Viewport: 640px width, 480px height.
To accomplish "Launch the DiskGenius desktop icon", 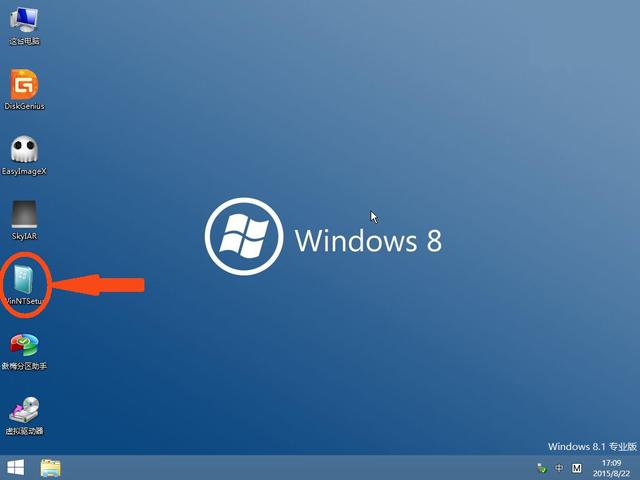I will (24, 84).
